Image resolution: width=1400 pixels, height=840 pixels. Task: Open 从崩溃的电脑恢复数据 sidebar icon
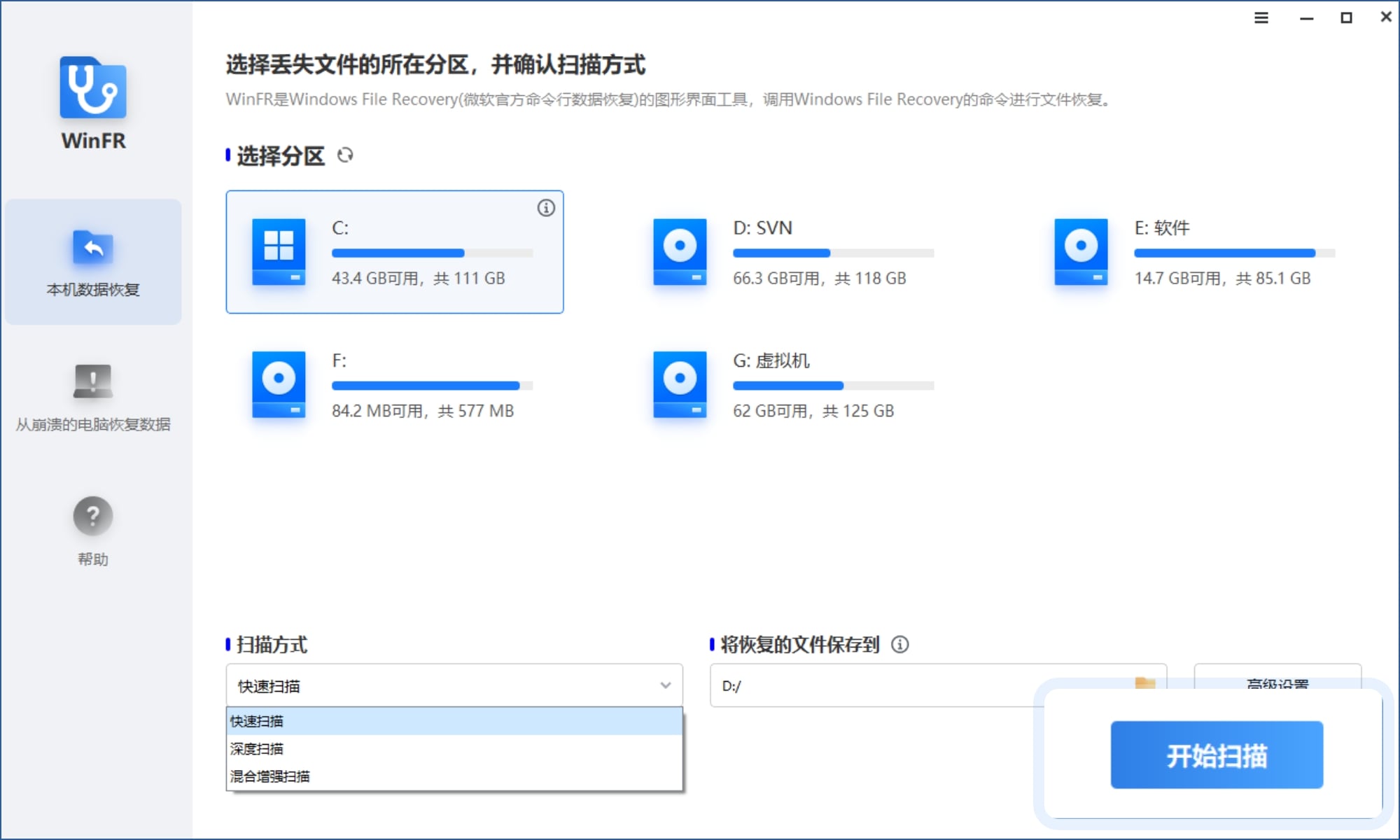point(92,380)
